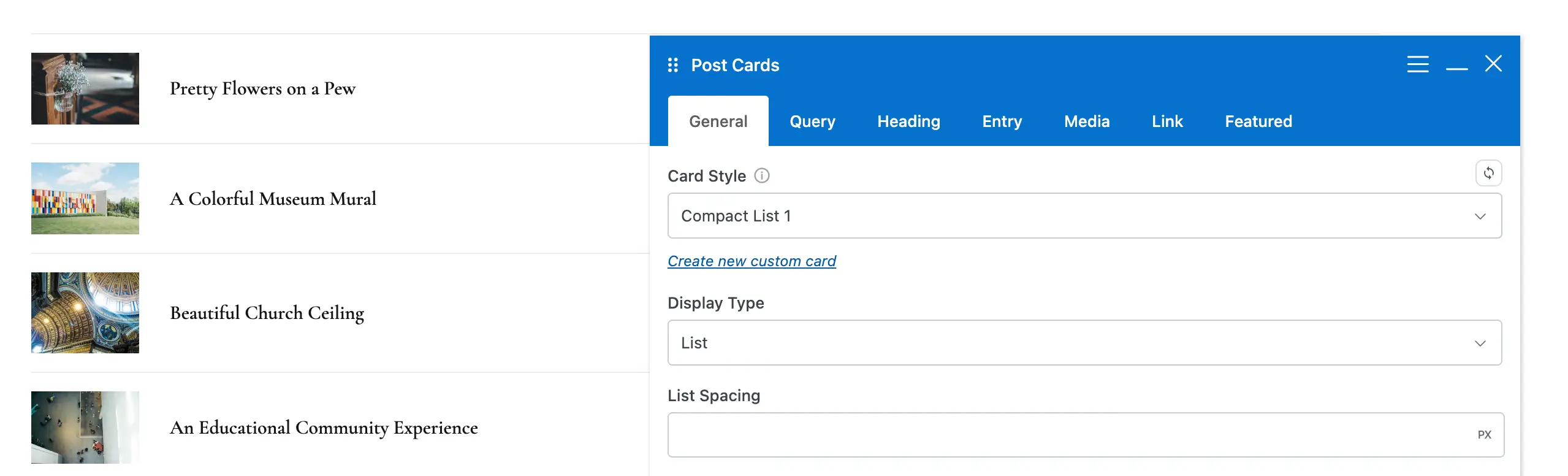Select the Link tab

1167,121
